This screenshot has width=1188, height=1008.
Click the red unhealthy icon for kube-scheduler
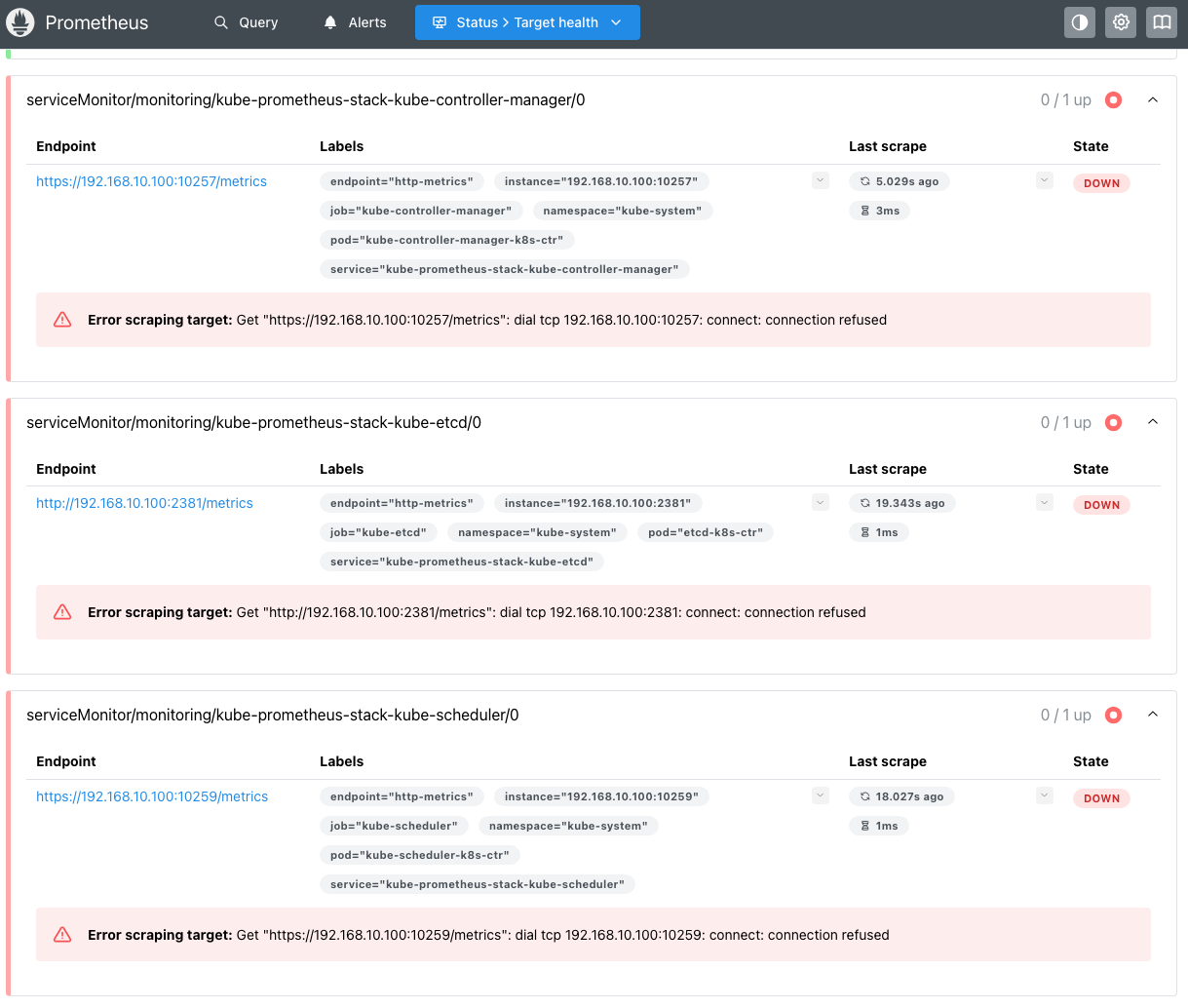tap(1113, 715)
